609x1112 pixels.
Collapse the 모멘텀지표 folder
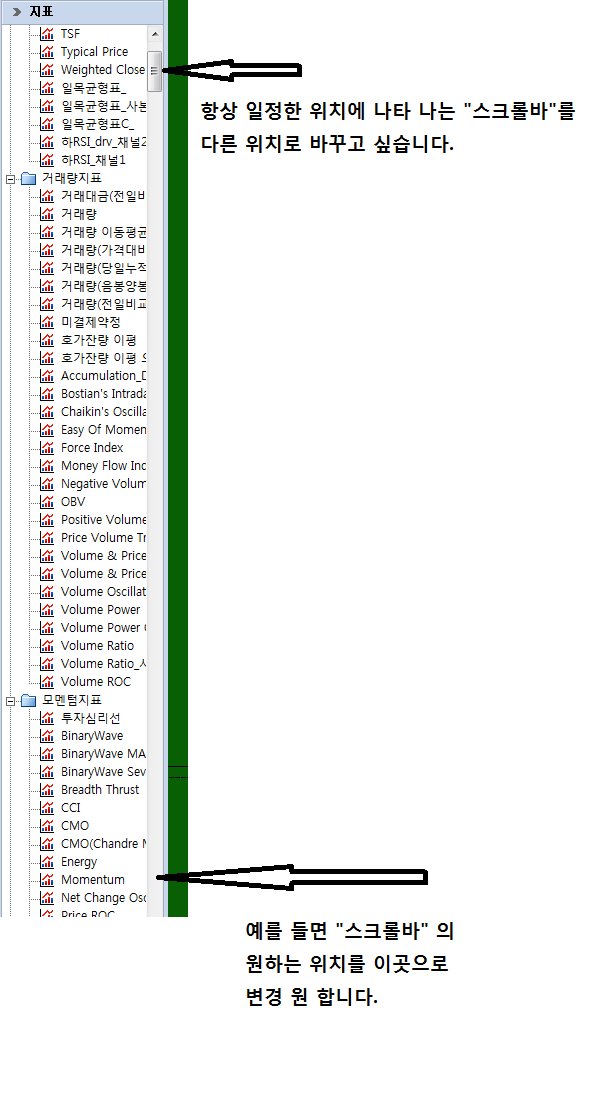point(11,700)
